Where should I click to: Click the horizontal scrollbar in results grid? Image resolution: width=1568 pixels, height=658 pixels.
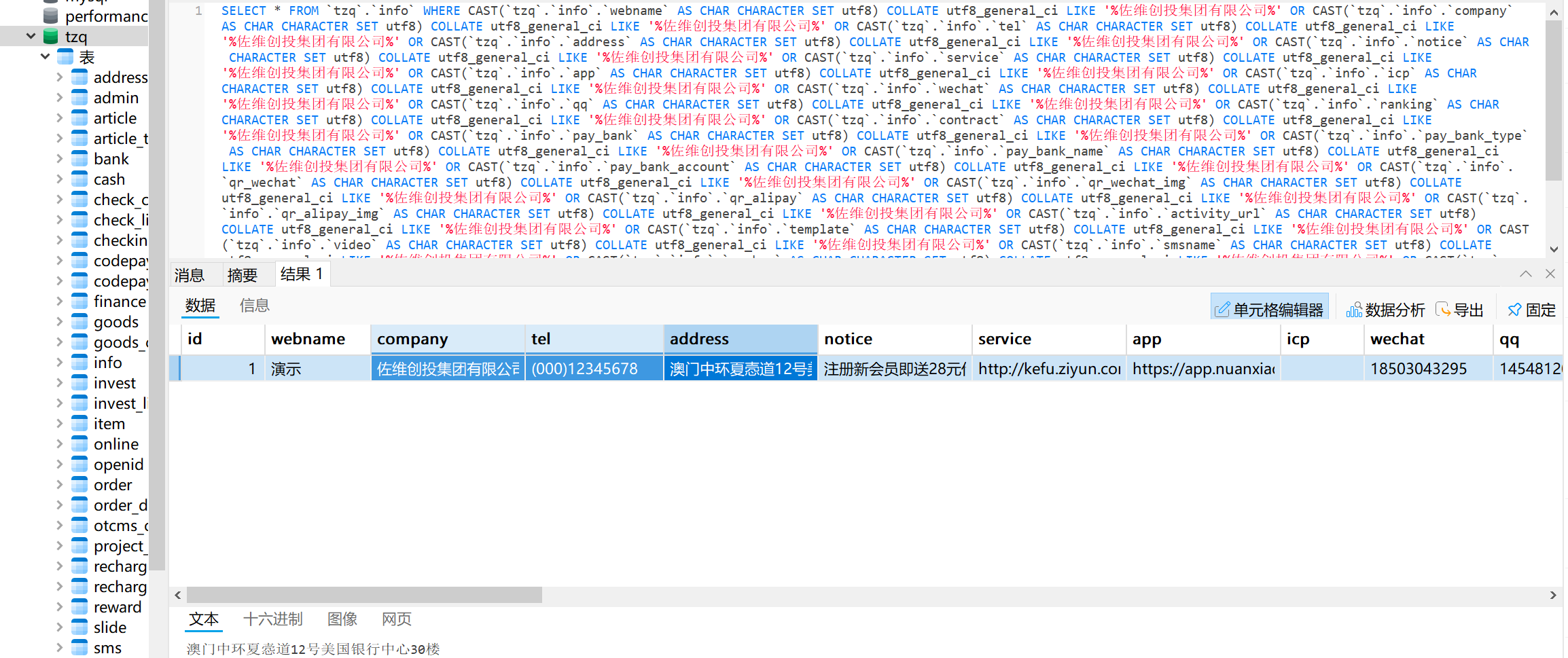click(x=364, y=596)
